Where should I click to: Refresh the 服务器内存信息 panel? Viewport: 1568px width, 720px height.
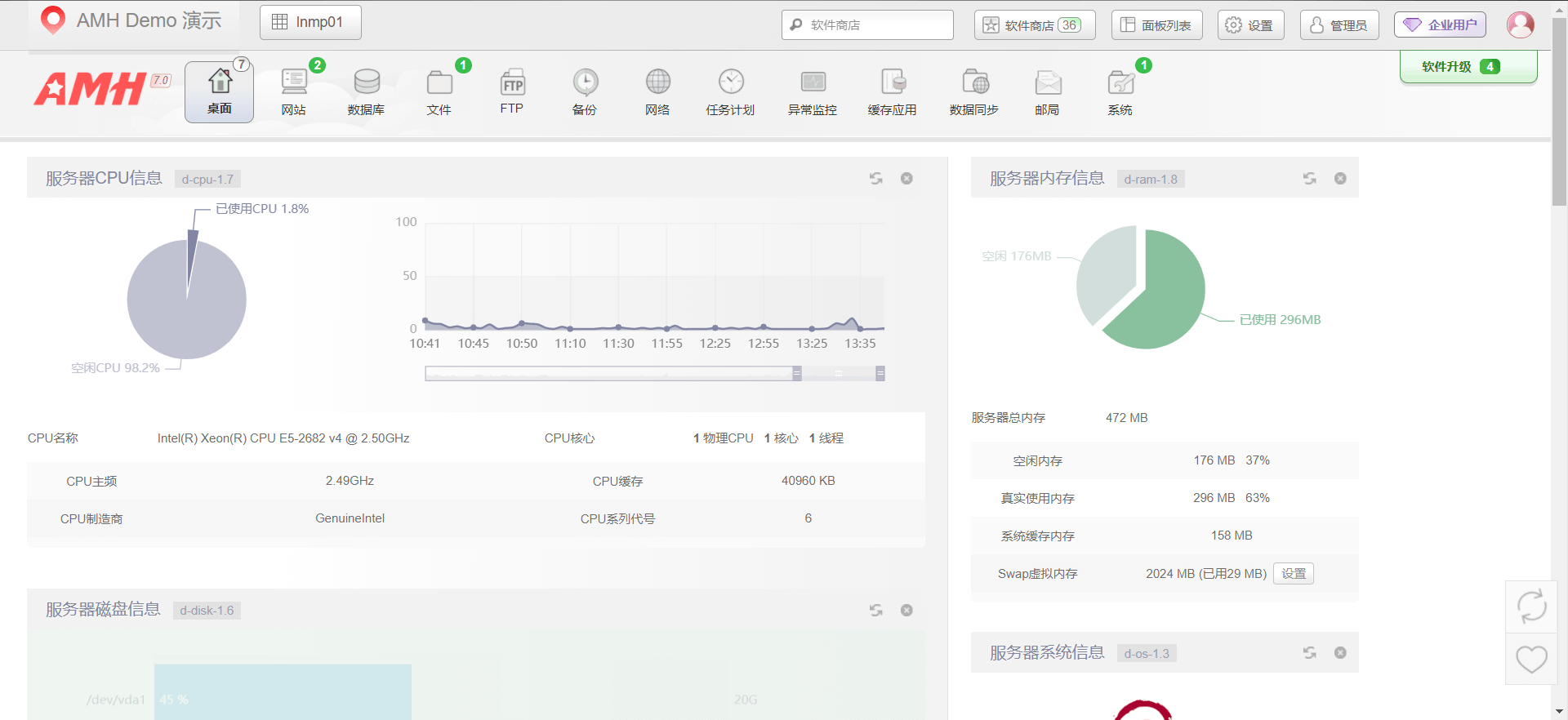(1310, 178)
